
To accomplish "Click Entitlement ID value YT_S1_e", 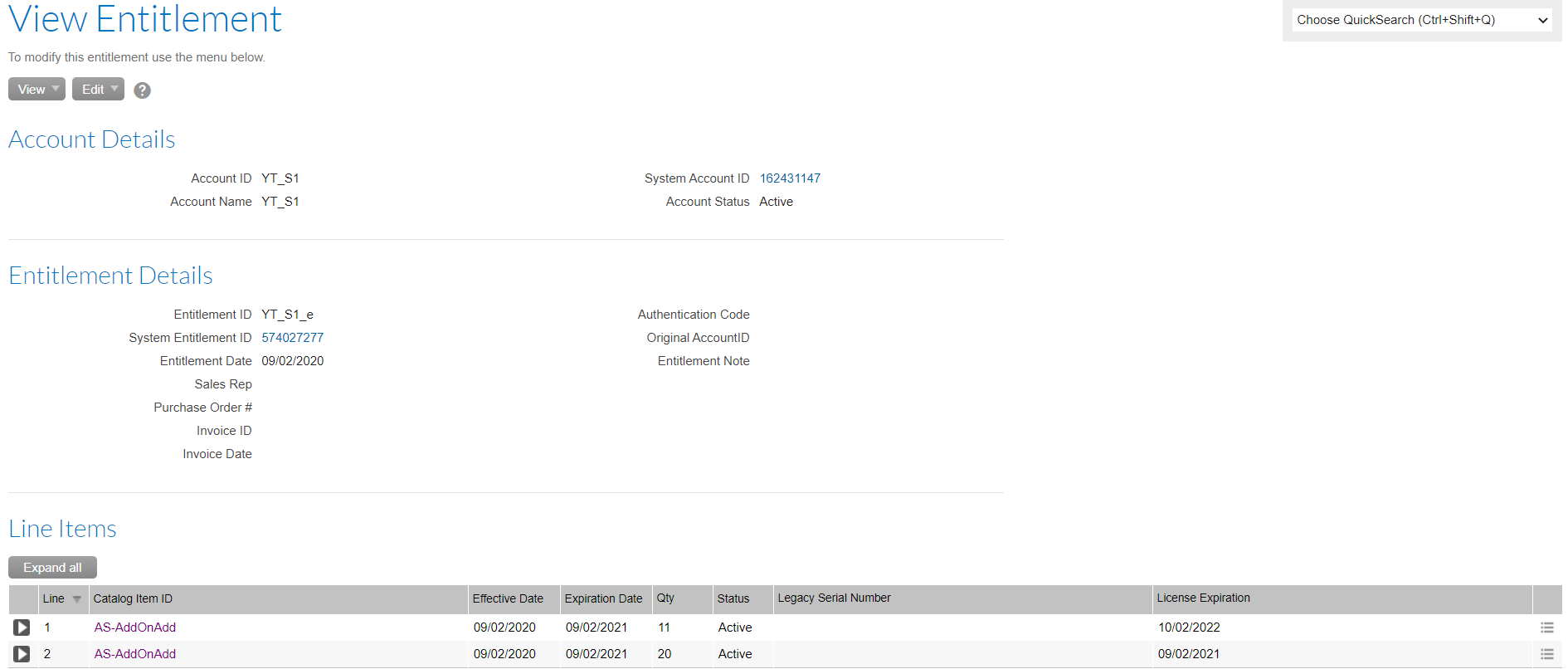I will 287,315.
